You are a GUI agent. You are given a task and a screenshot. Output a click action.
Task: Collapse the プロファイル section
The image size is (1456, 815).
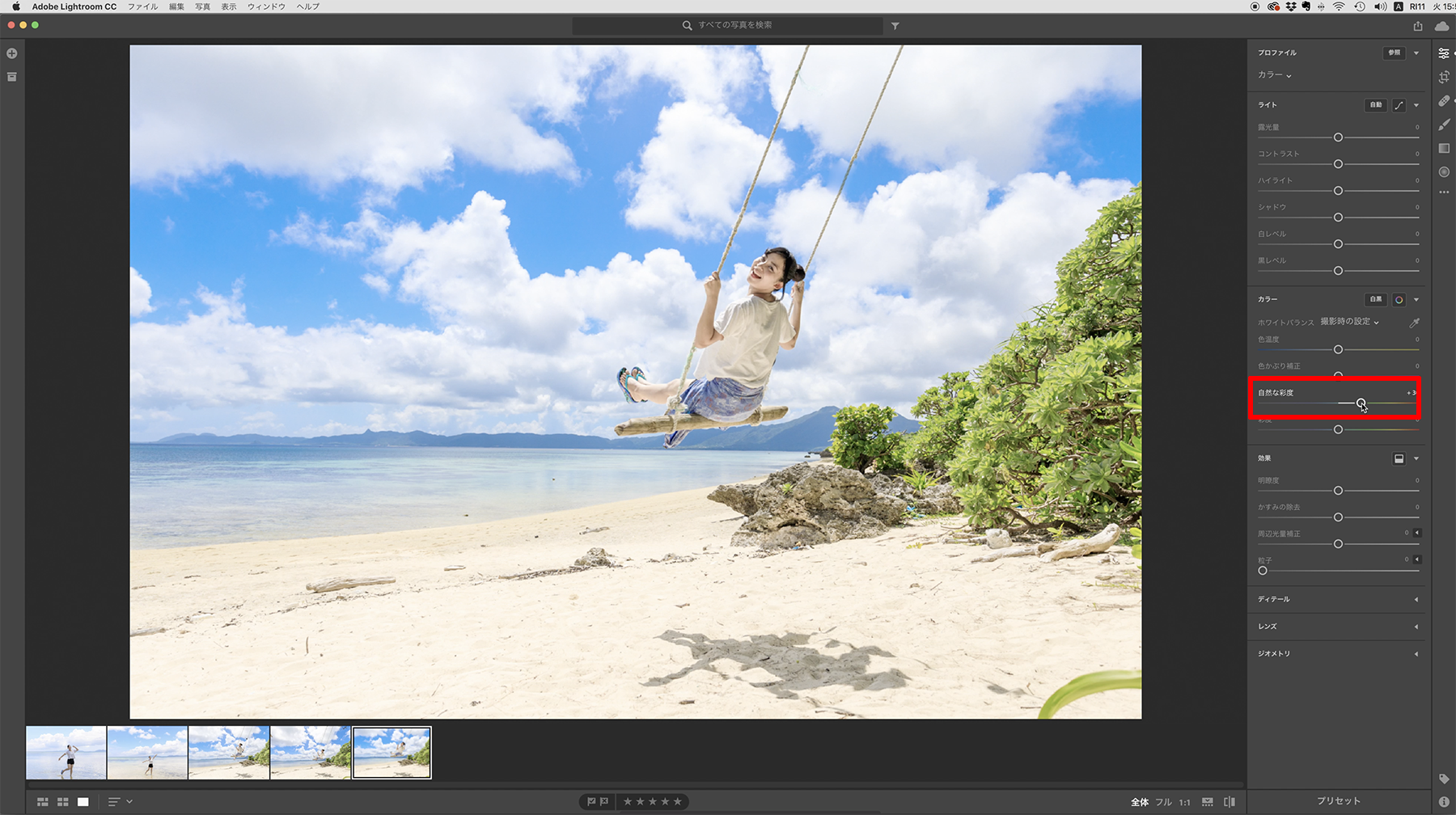click(x=1416, y=53)
